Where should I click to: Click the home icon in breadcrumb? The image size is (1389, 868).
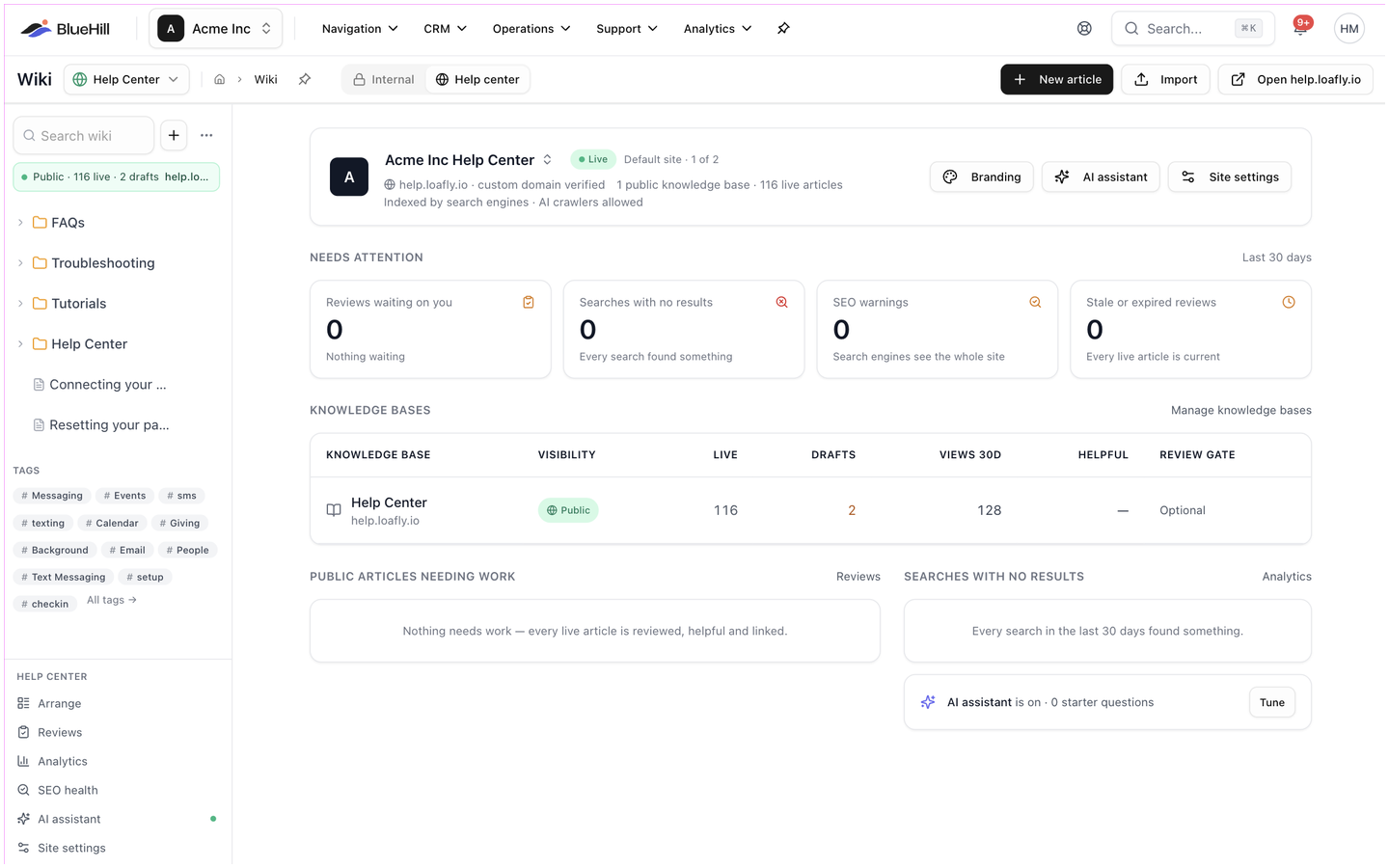click(x=220, y=80)
